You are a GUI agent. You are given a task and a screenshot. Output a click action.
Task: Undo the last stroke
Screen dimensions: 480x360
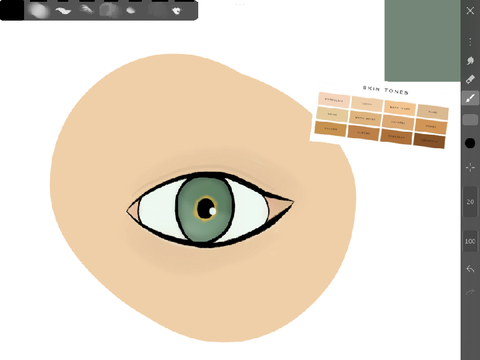[470, 269]
